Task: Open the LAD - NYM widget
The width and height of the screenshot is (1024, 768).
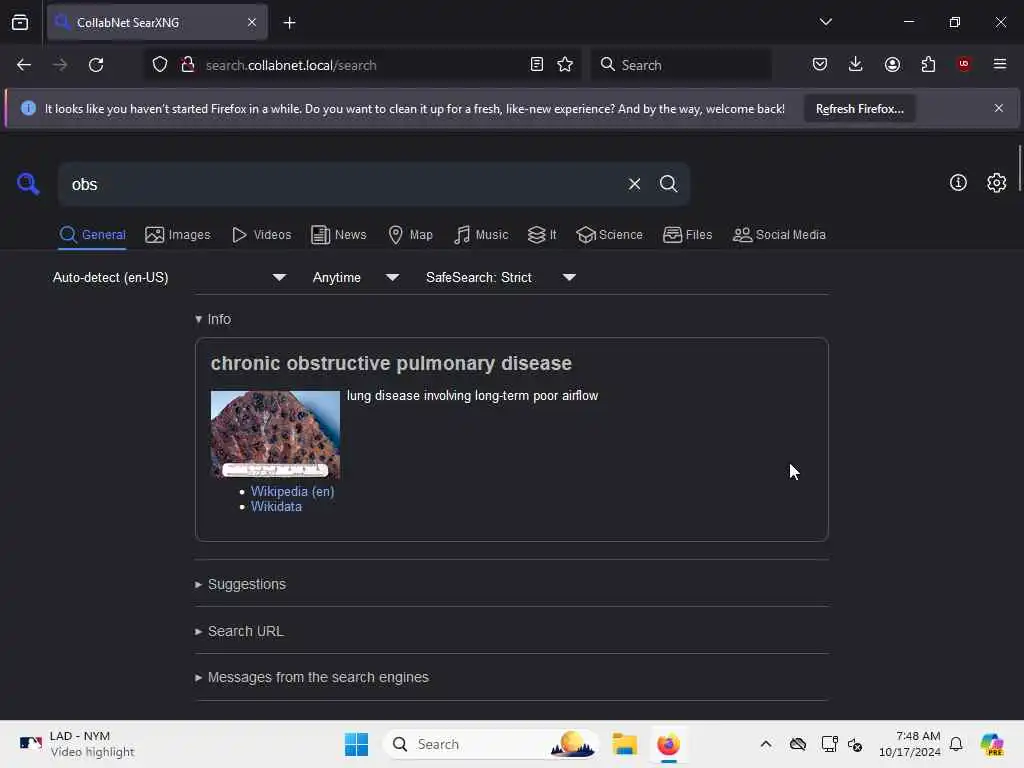Action: (x=77, y=744)
